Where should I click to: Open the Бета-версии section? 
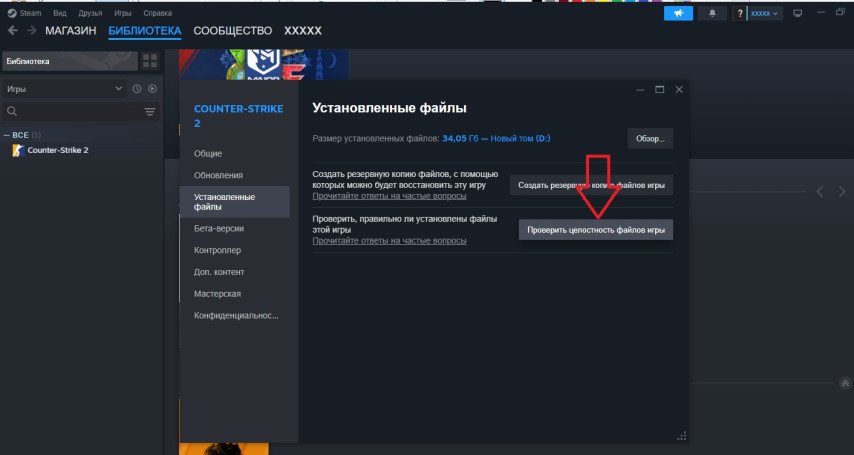[x=219, y=228]
